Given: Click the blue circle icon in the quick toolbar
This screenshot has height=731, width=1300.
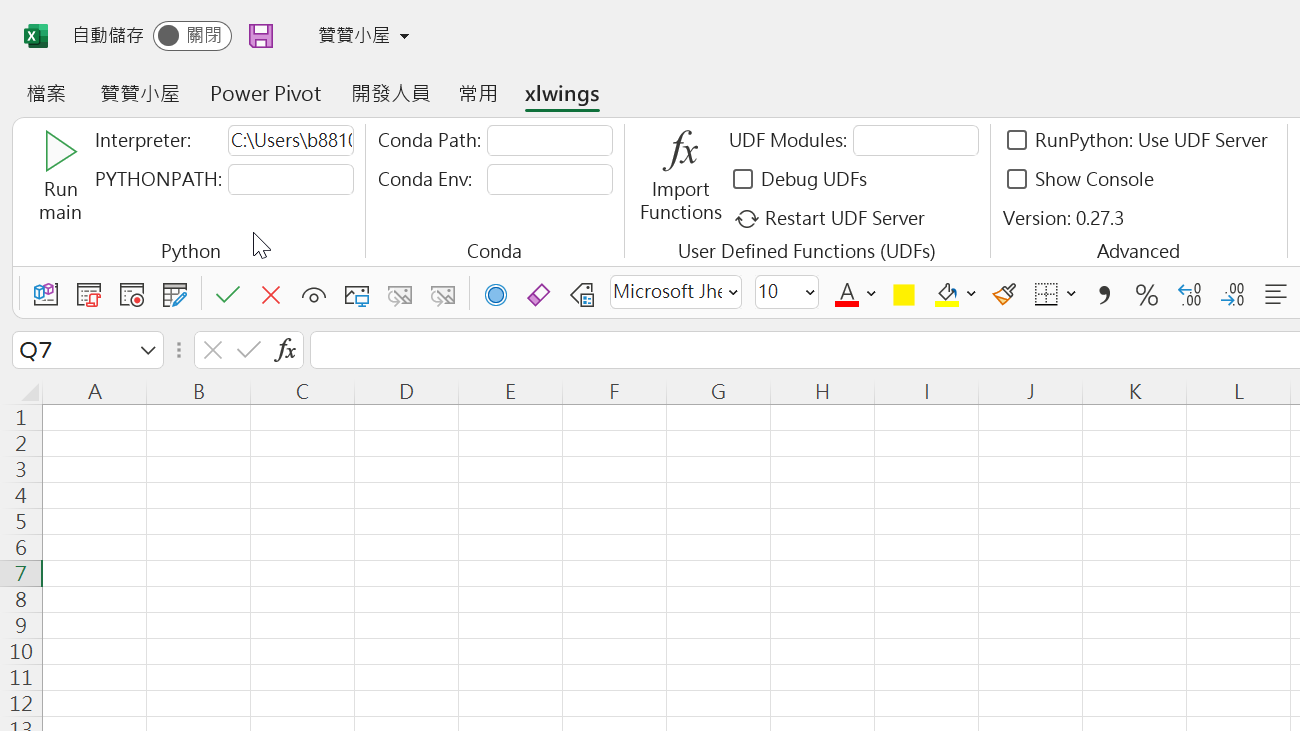Looking at the screenshot, I should (496, 294).
